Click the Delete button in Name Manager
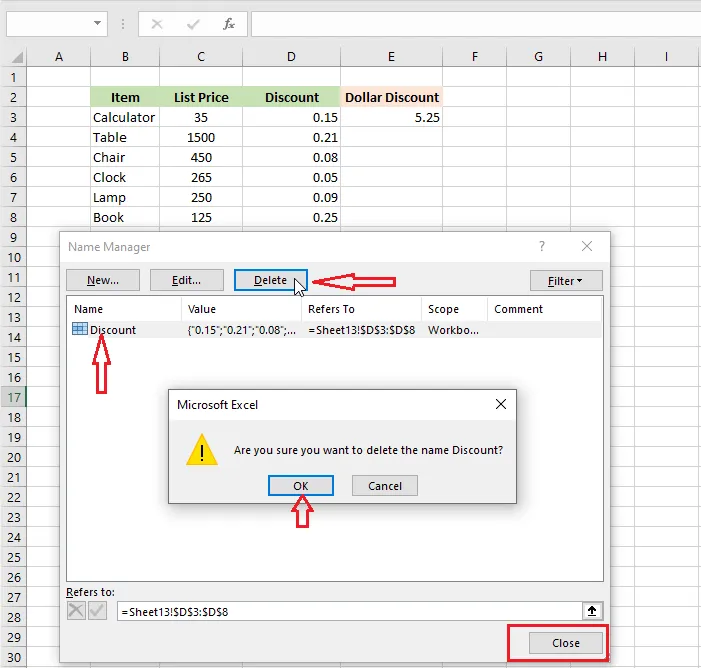701x668 pixels. tap(270, 280)
